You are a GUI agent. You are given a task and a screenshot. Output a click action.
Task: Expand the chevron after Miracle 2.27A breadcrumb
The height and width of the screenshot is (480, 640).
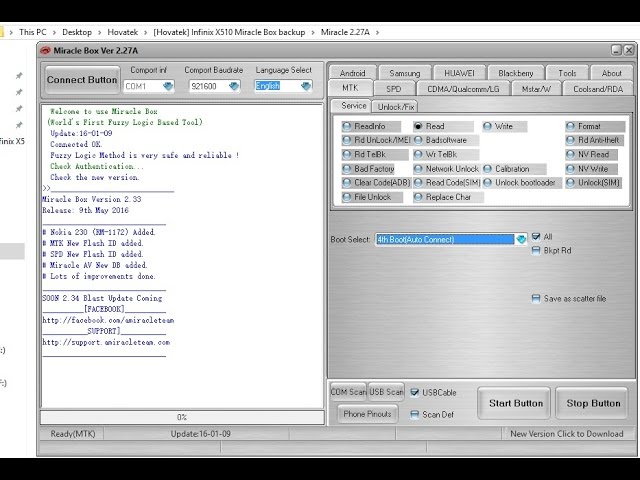point(378,32)
